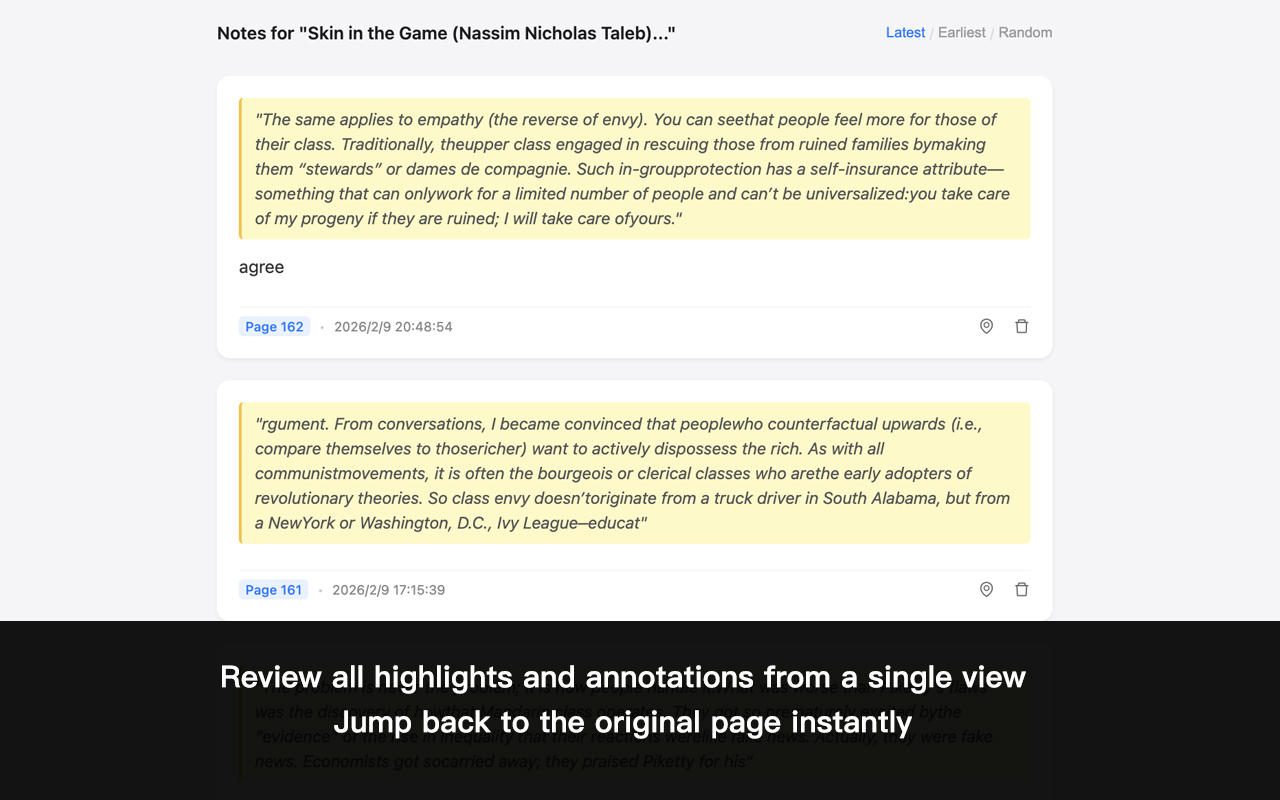Screen dimensions: 1280x800
Task: Click the yellow left border of empathy quote
Action: coord(241,169)
